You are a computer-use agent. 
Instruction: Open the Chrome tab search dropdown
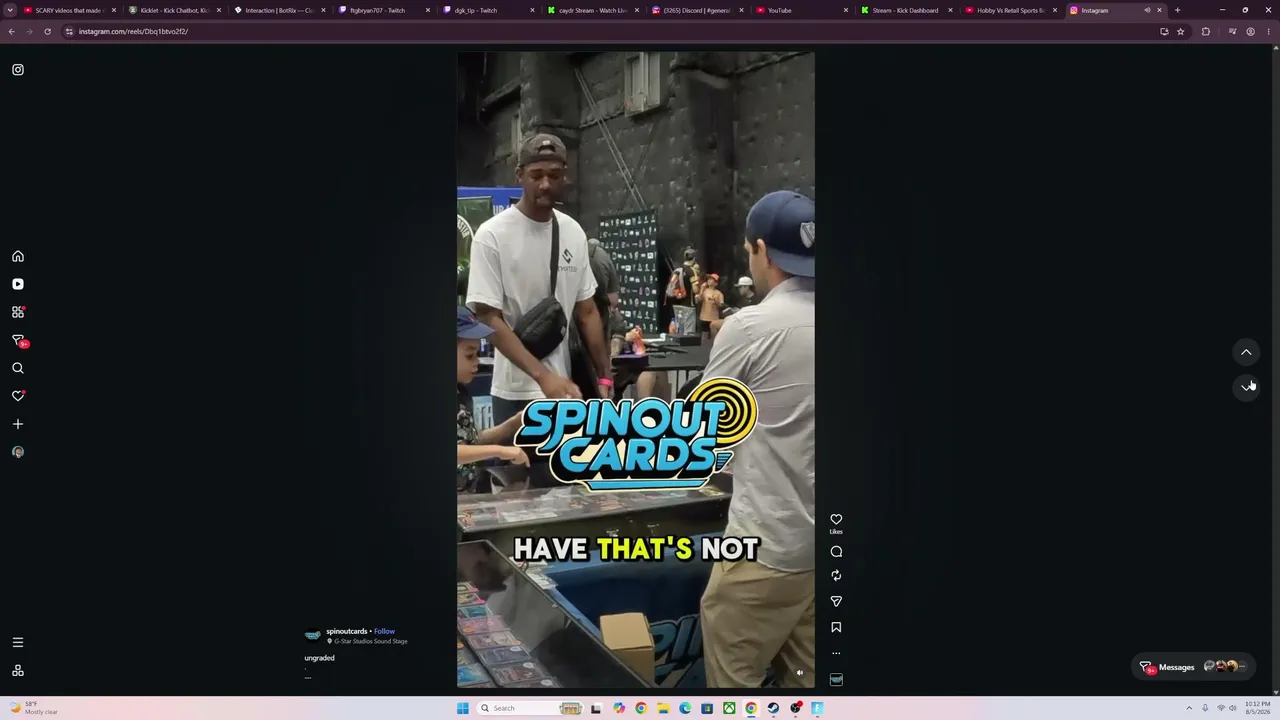[9, 10]
